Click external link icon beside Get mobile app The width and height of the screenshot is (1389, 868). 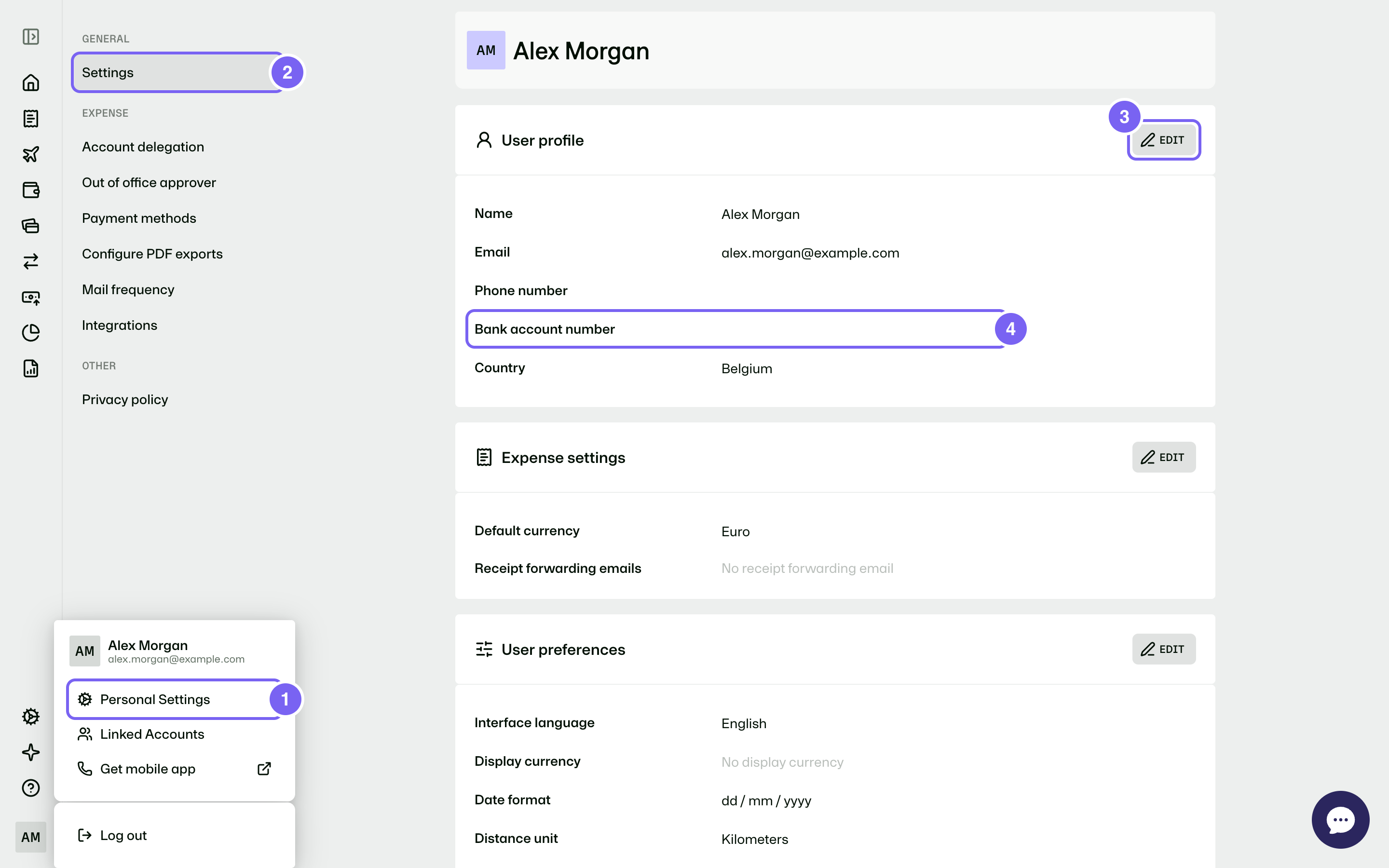(x=264, y=769)
